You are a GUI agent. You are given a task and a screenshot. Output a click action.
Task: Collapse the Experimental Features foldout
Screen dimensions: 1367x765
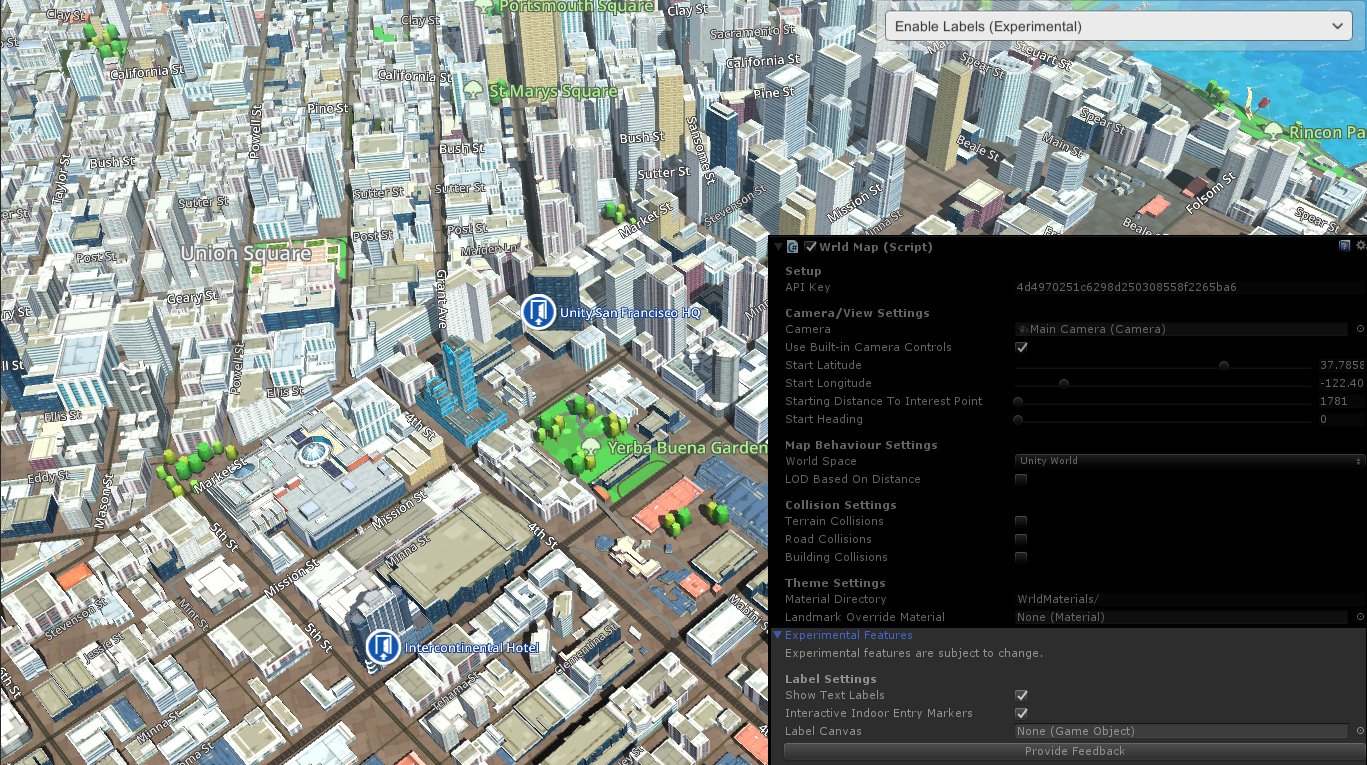pyautogui.click(x=778, y=635)
